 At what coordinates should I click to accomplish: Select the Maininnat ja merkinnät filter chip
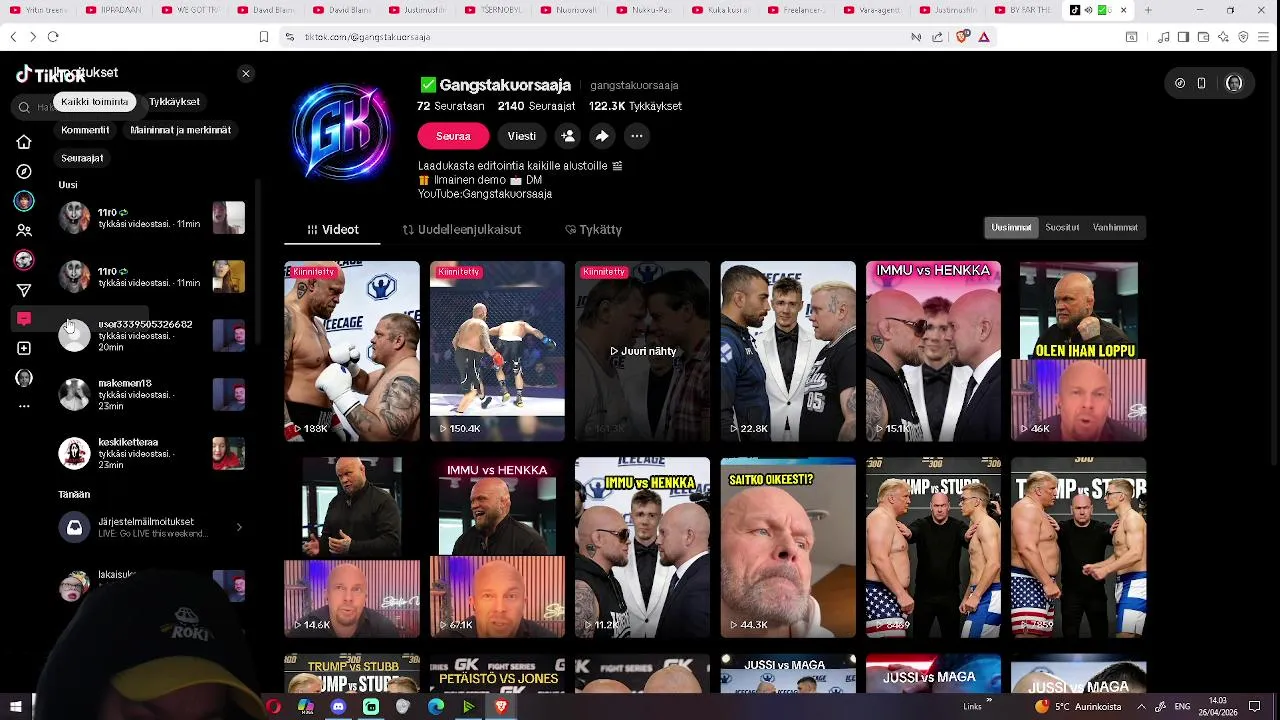tap(180, 130)
